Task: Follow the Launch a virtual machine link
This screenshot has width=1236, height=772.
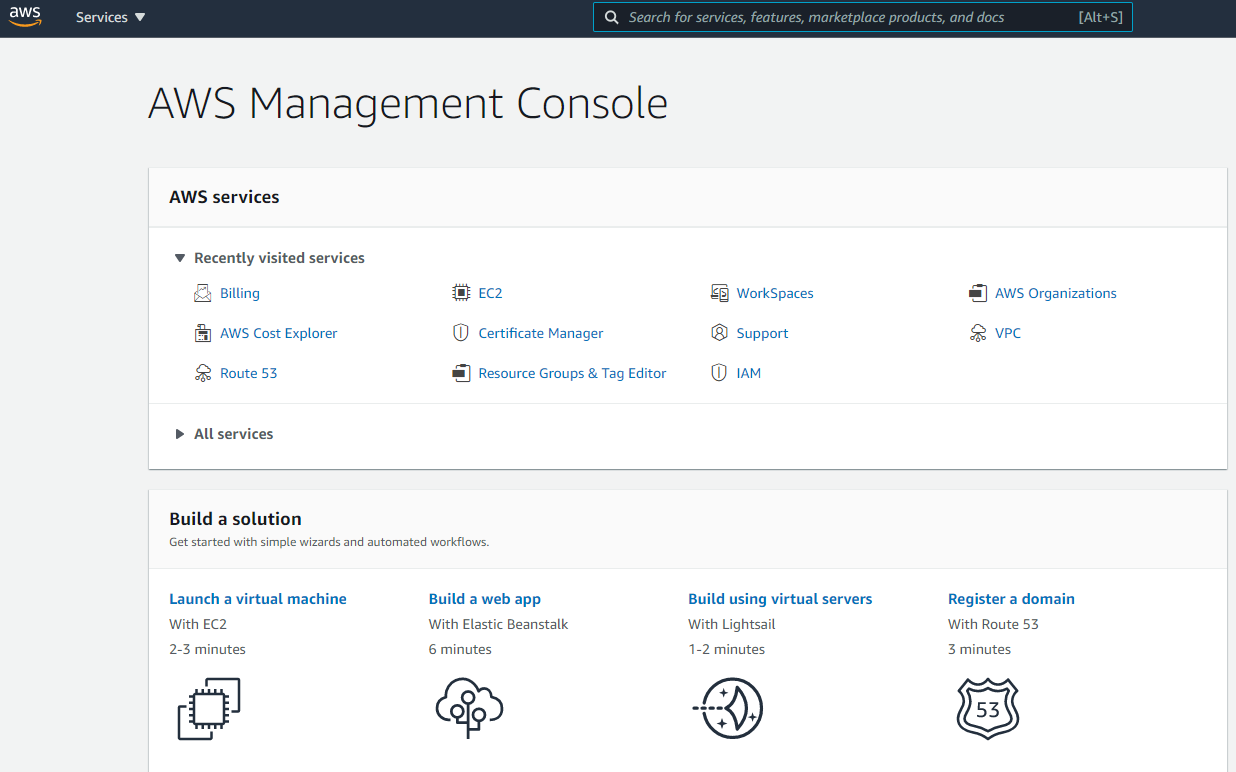Action: click(258, 599)
